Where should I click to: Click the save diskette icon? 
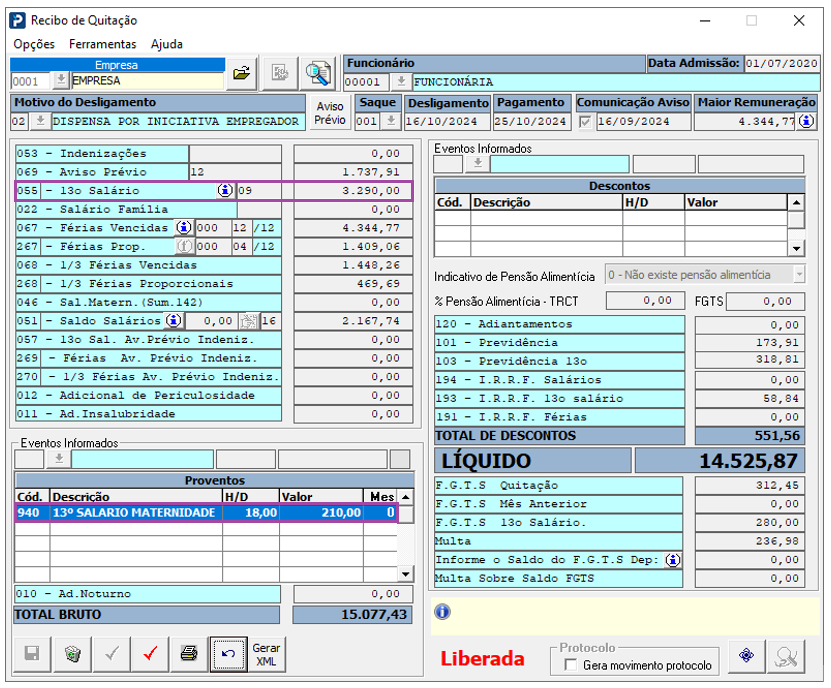coord(32,654)
